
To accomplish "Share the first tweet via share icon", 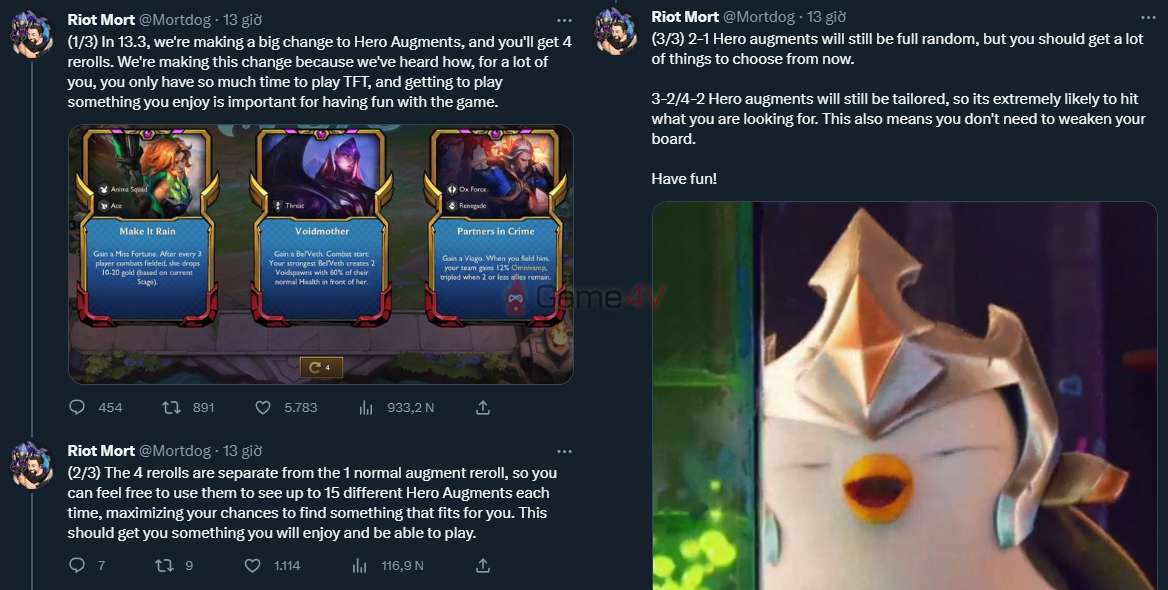I will click(x=483, y=407).
